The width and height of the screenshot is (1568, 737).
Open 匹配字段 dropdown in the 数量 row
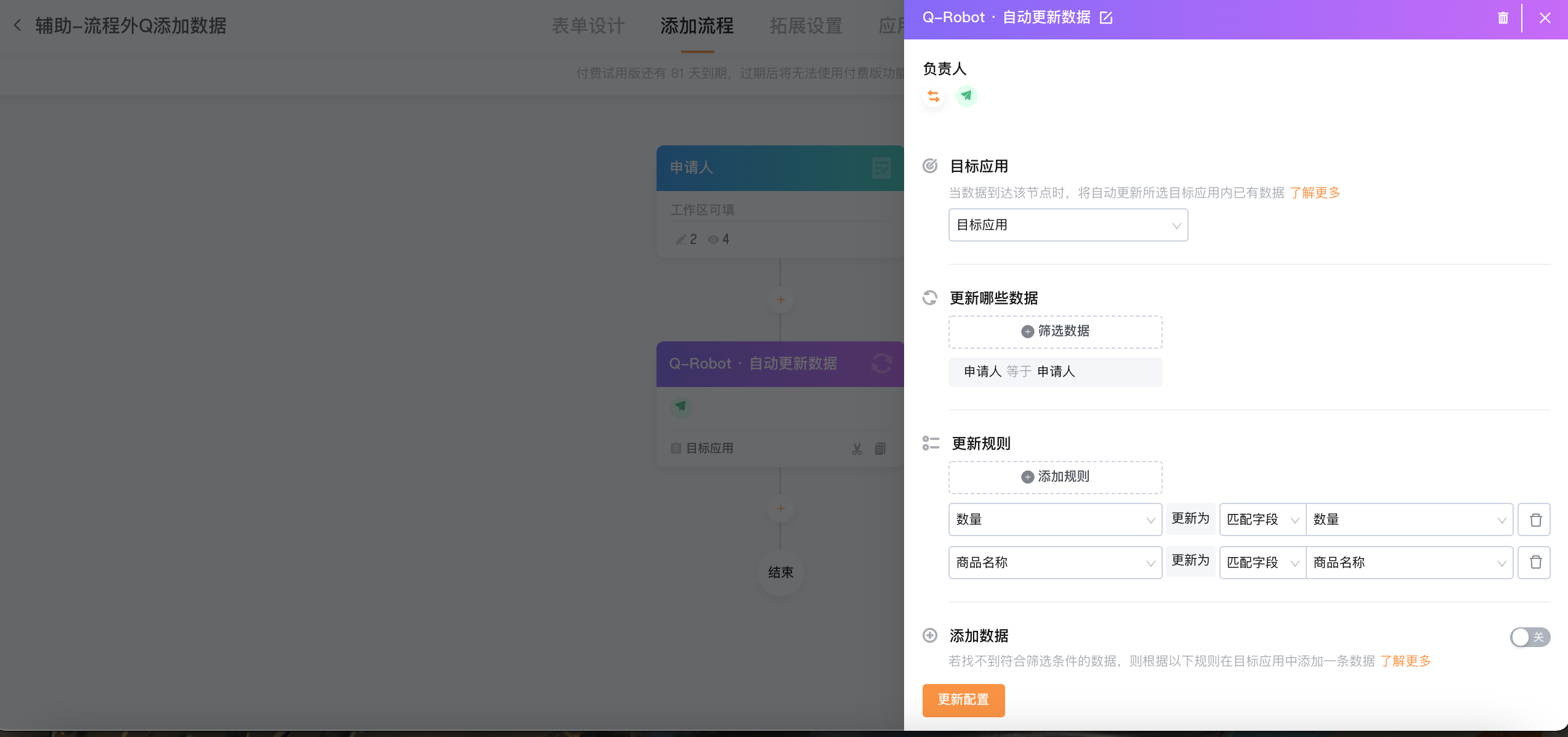click(x=1263, y=519)
